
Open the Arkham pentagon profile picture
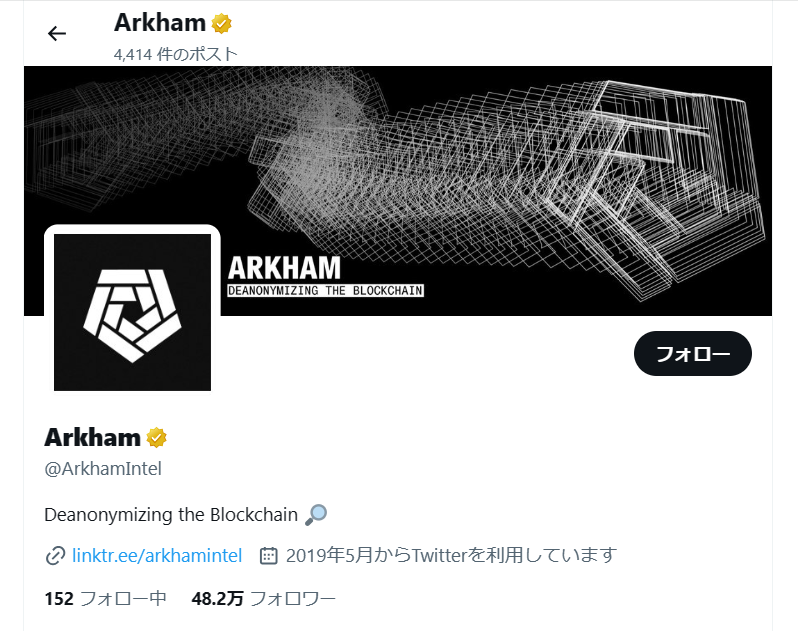point(132,312)
